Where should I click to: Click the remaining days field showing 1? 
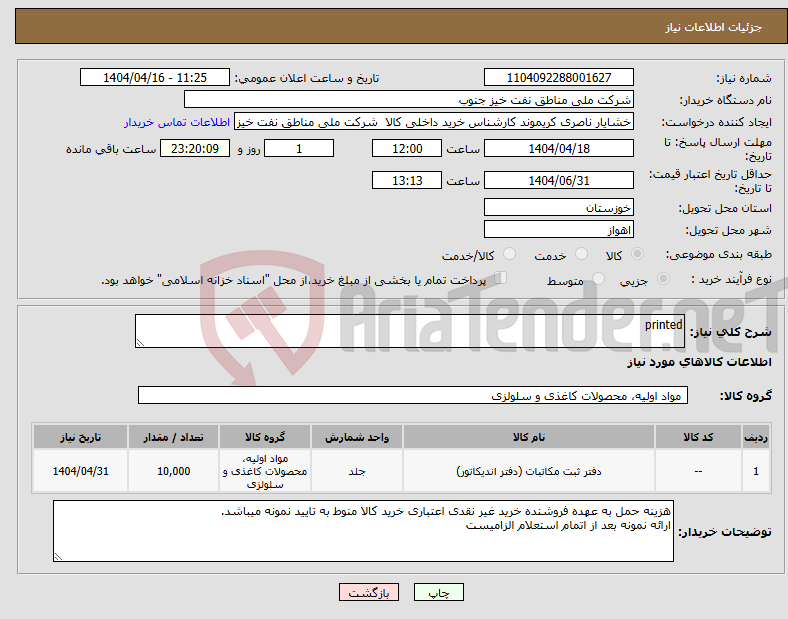click(x=299, y=148)
